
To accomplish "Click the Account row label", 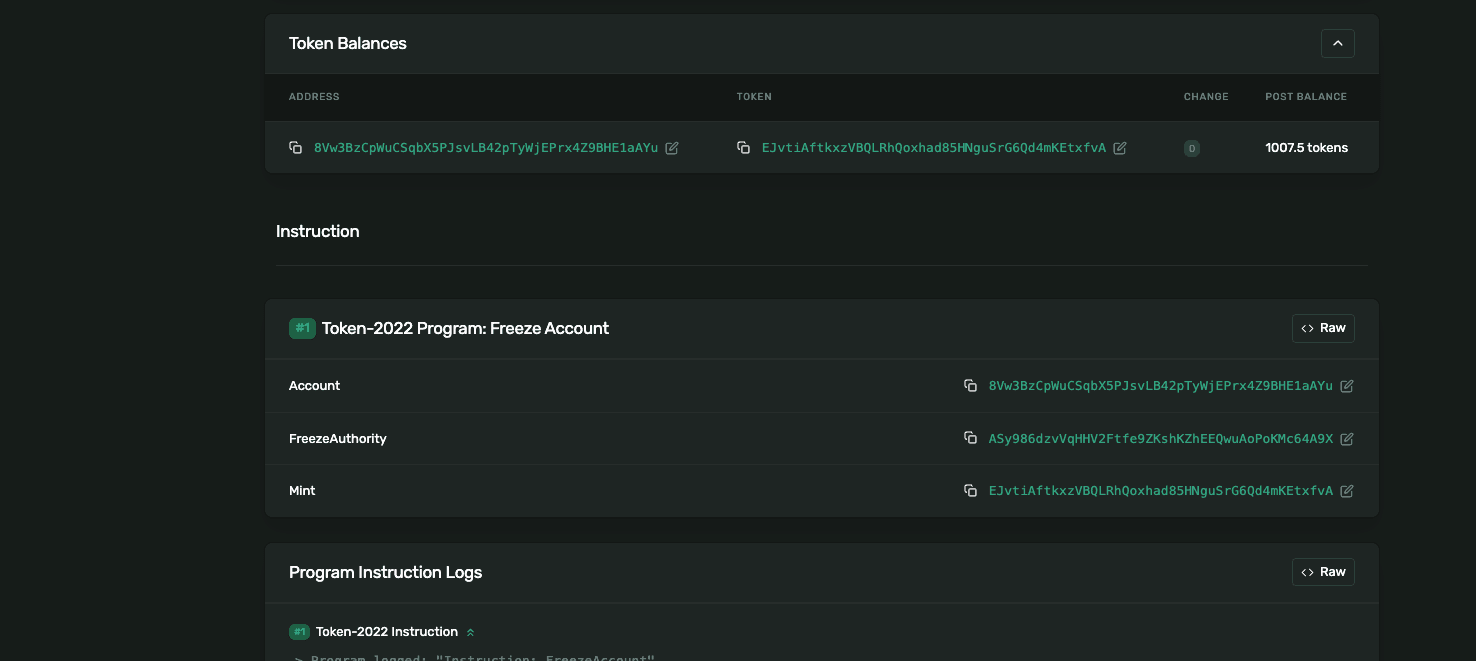I will click(314, 386).
